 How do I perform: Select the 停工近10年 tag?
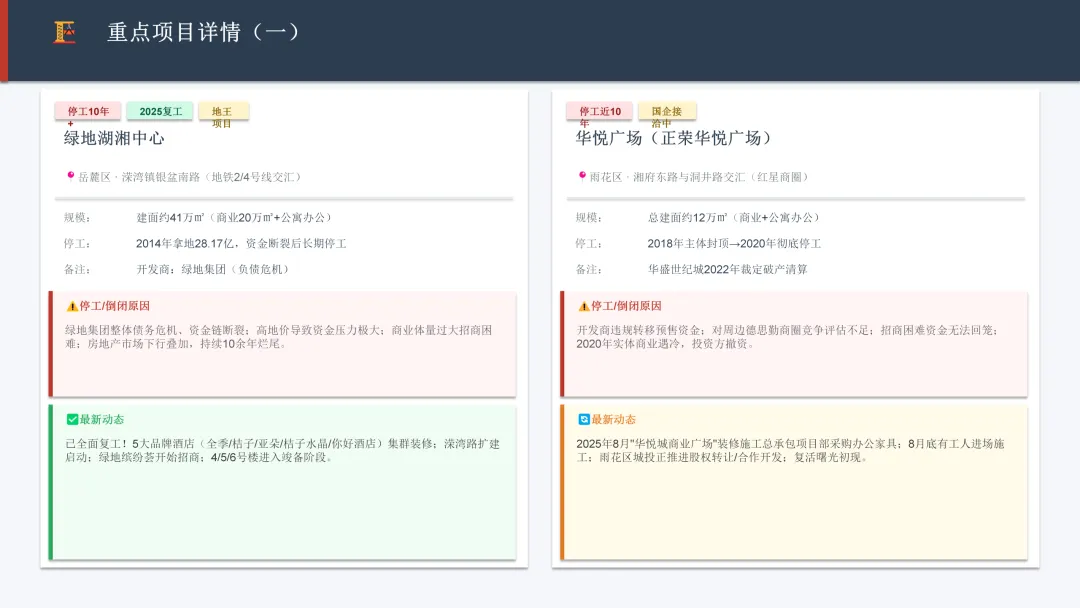599,112
